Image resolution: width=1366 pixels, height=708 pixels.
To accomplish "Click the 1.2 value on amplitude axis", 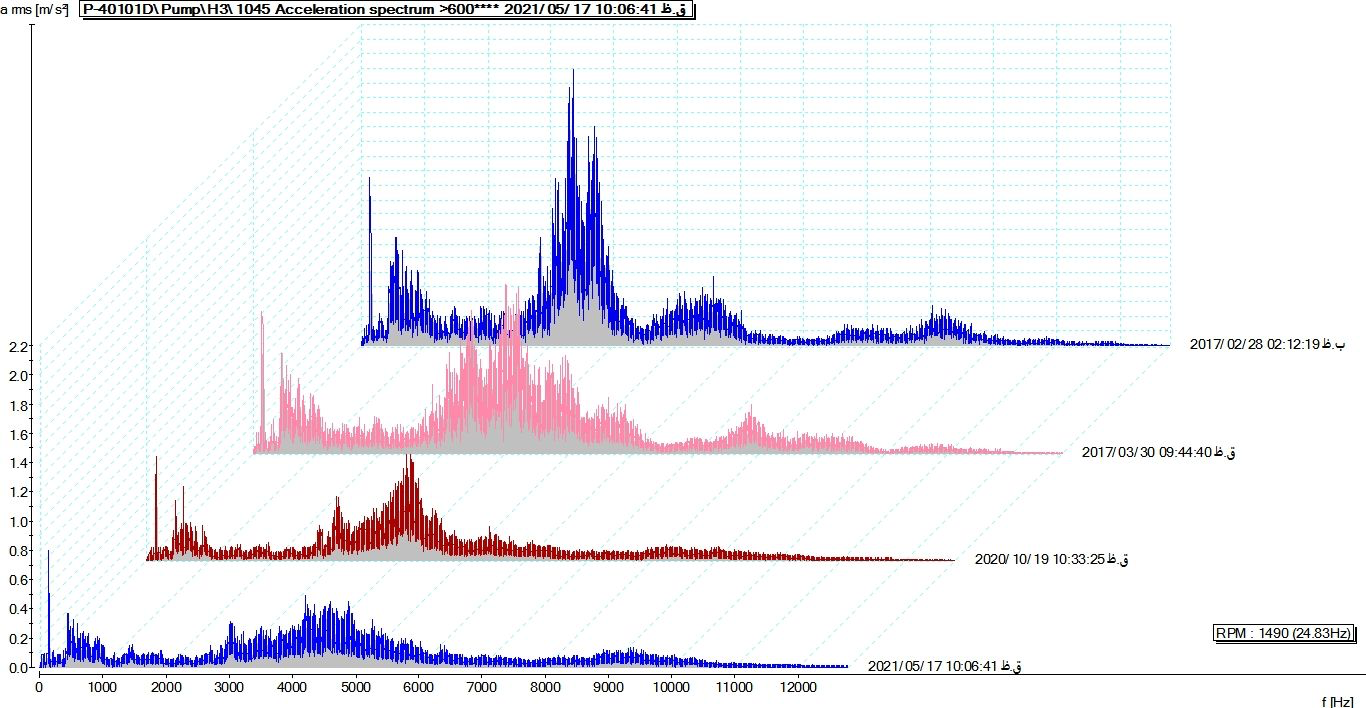I will (x=16, y=492).
